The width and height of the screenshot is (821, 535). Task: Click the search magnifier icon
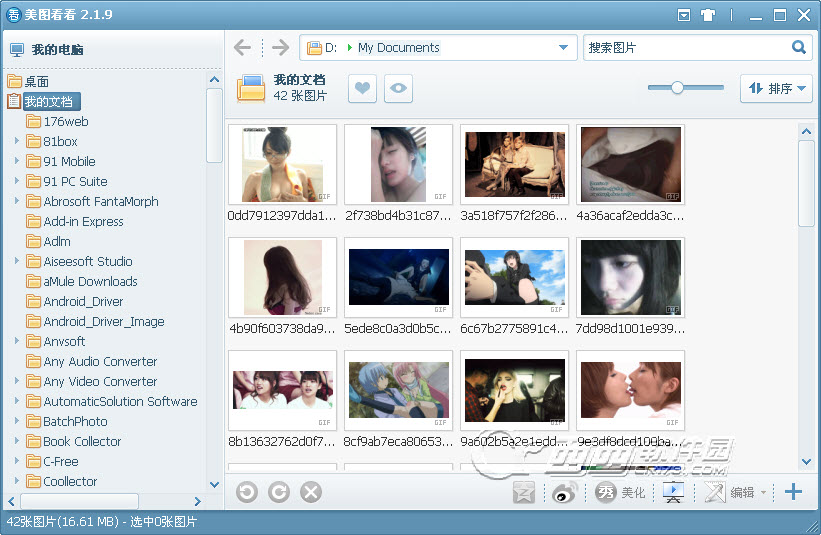click(x=799, y=47)
